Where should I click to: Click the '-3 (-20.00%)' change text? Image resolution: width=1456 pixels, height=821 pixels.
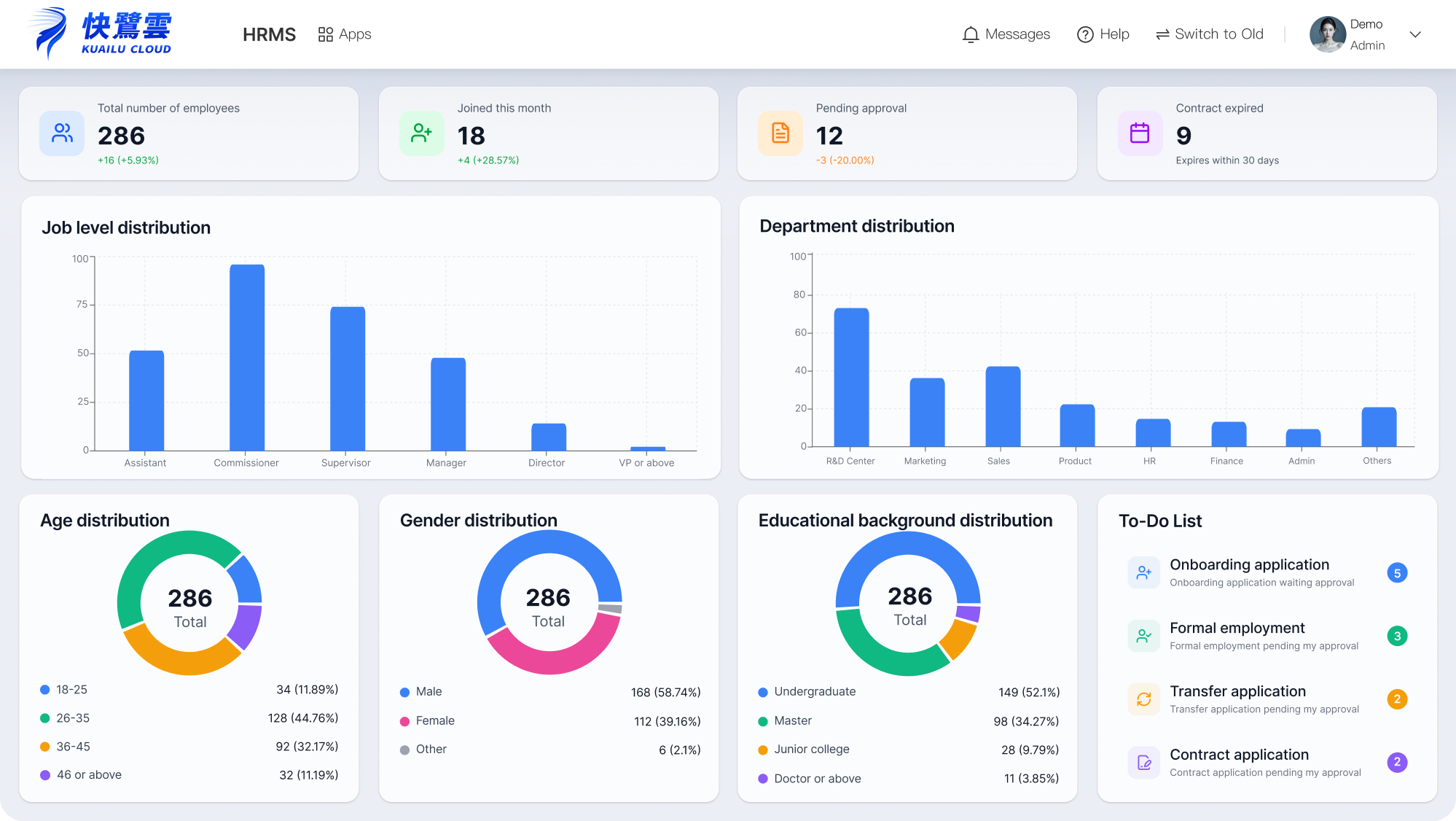845,160
